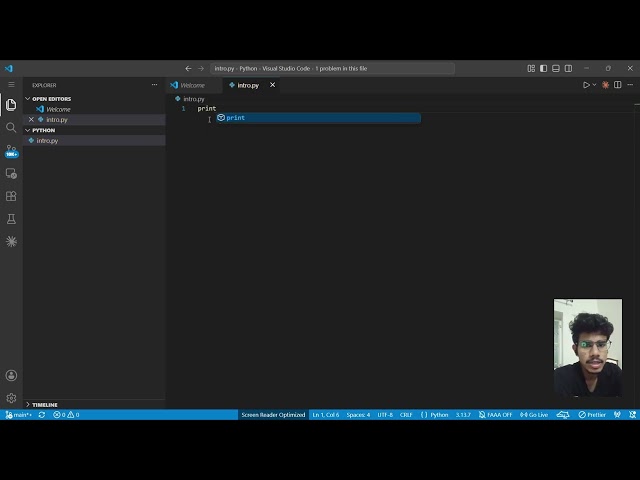Open the Remote Explorer view icon
This screenshot has width=640, height=480.
(11, 173)
